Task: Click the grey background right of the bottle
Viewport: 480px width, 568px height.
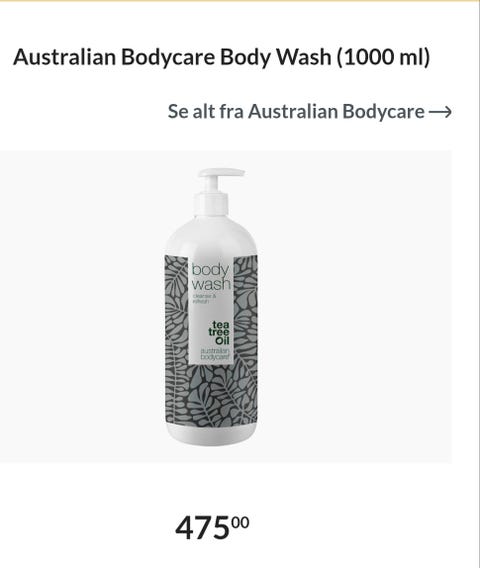Action: click(x=355, y=306)
